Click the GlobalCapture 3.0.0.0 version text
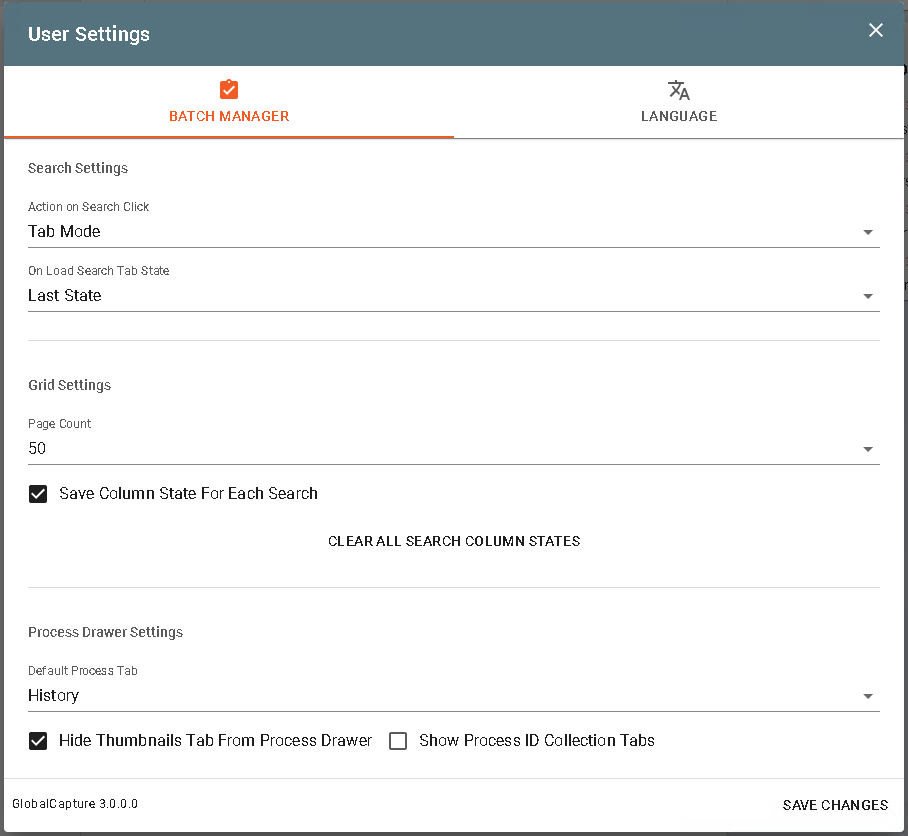The image size is (908, 836). (x=75, y=804)
